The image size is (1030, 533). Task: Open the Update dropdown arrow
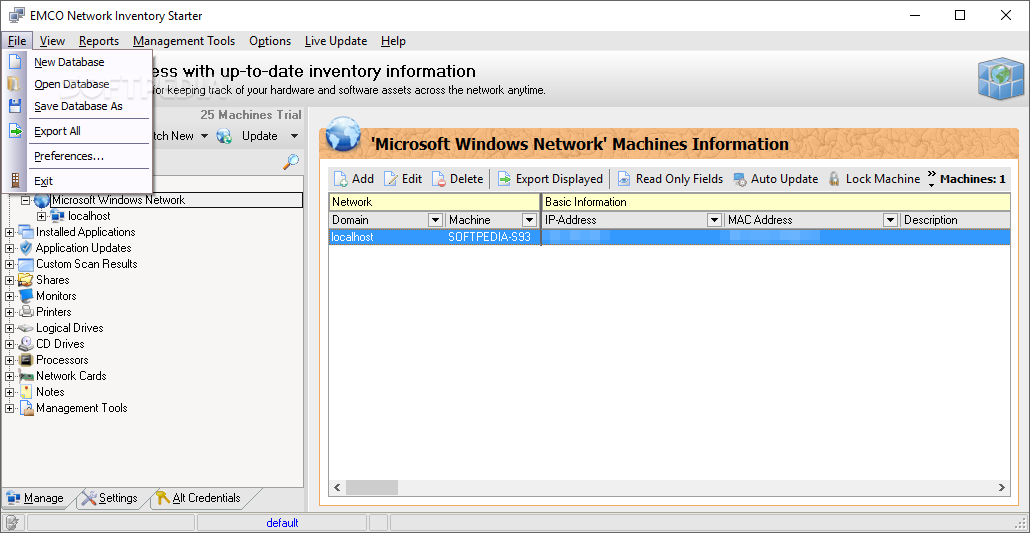click(294, 136)
